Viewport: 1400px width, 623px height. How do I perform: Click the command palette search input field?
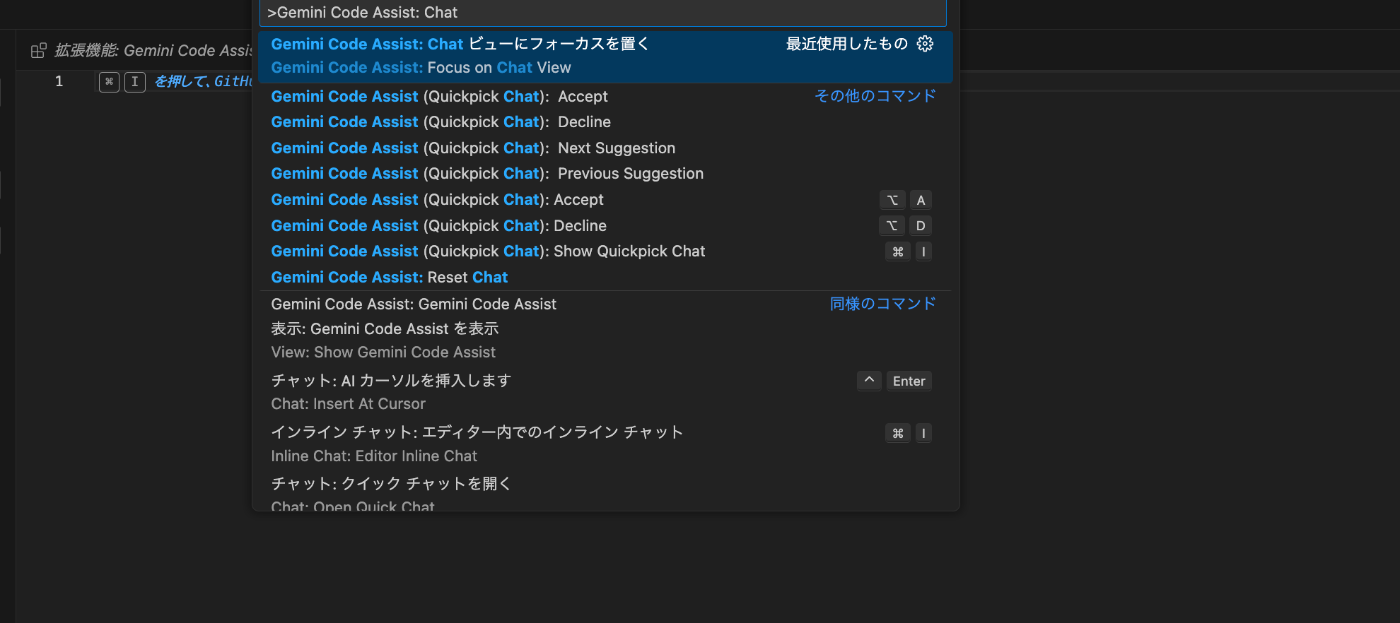[x=602, y=13]
